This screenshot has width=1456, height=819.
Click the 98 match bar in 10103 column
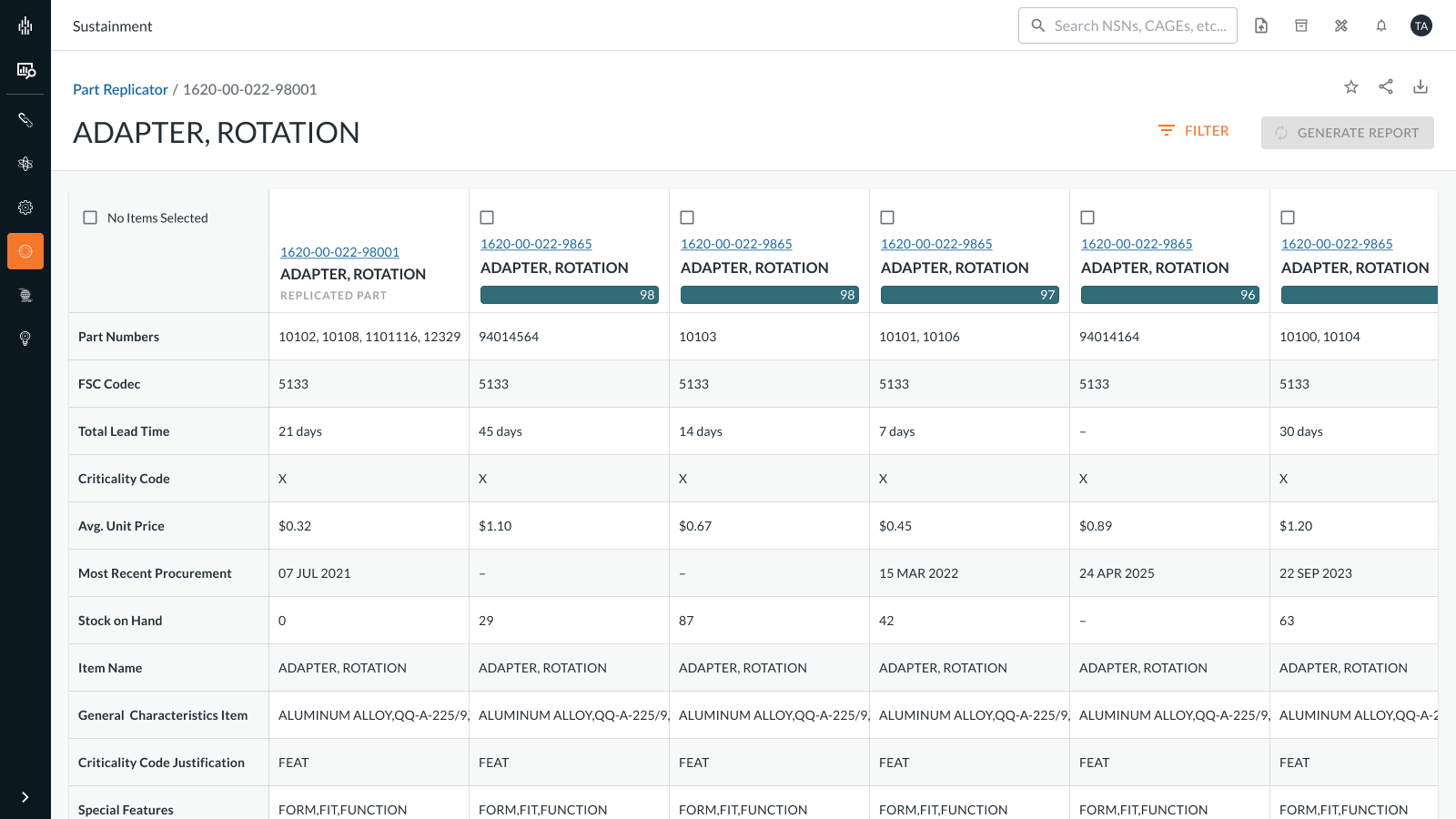(770, 295)
